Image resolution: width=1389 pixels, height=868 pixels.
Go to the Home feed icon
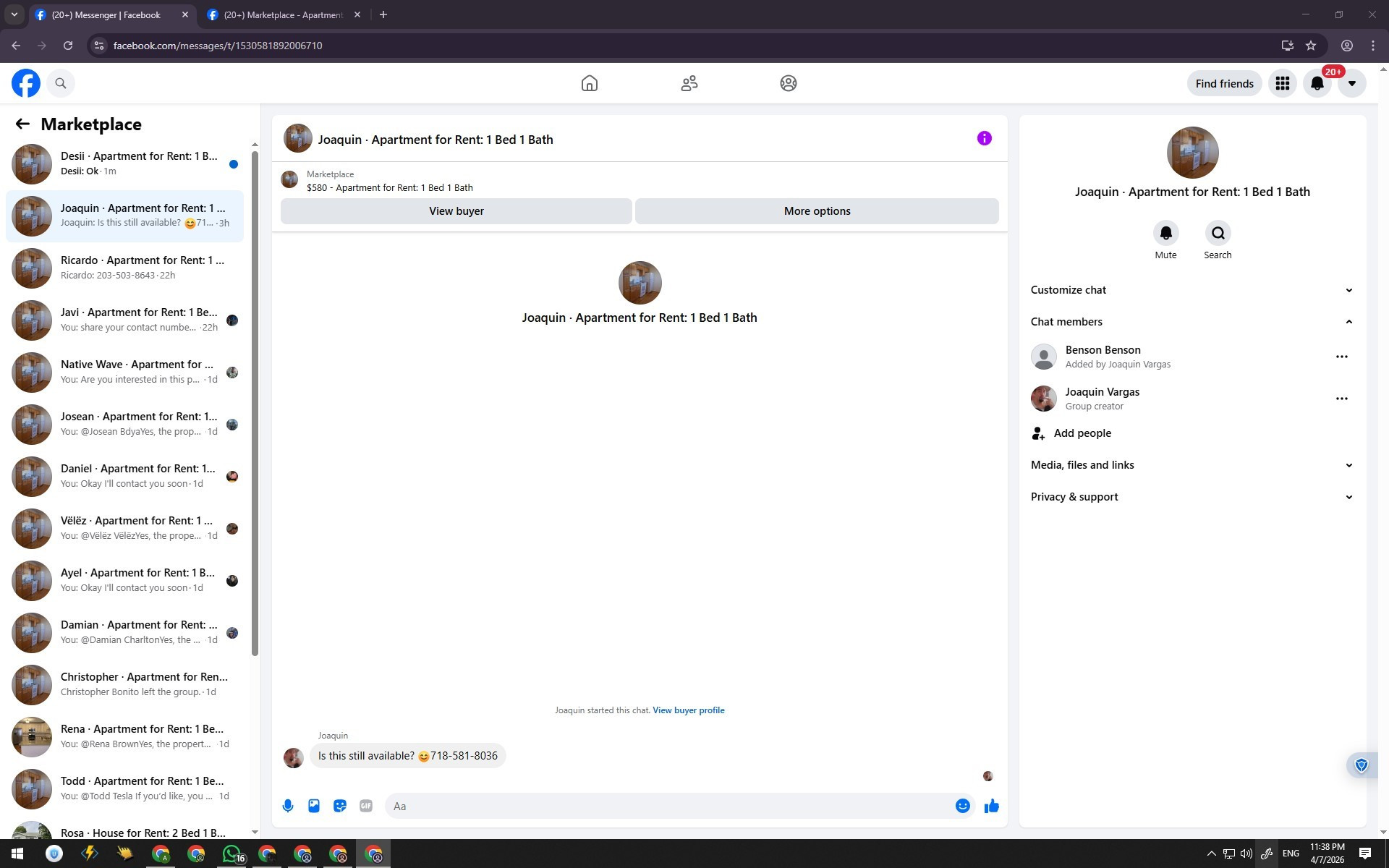pos(590,83)
